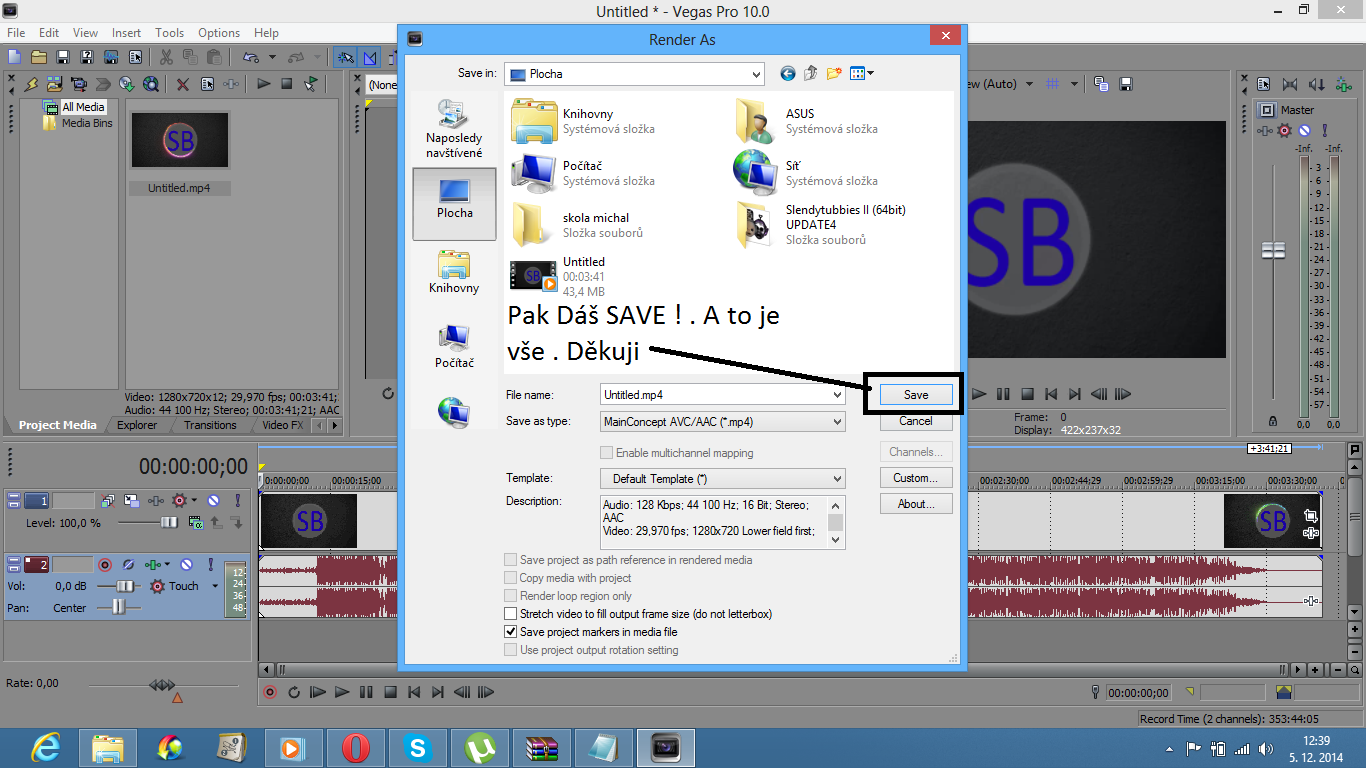The image size is (1366, 768).
Task: Click the uTorrent icon in taskbar
Action: pyautogui.click(x=480, y=747)
